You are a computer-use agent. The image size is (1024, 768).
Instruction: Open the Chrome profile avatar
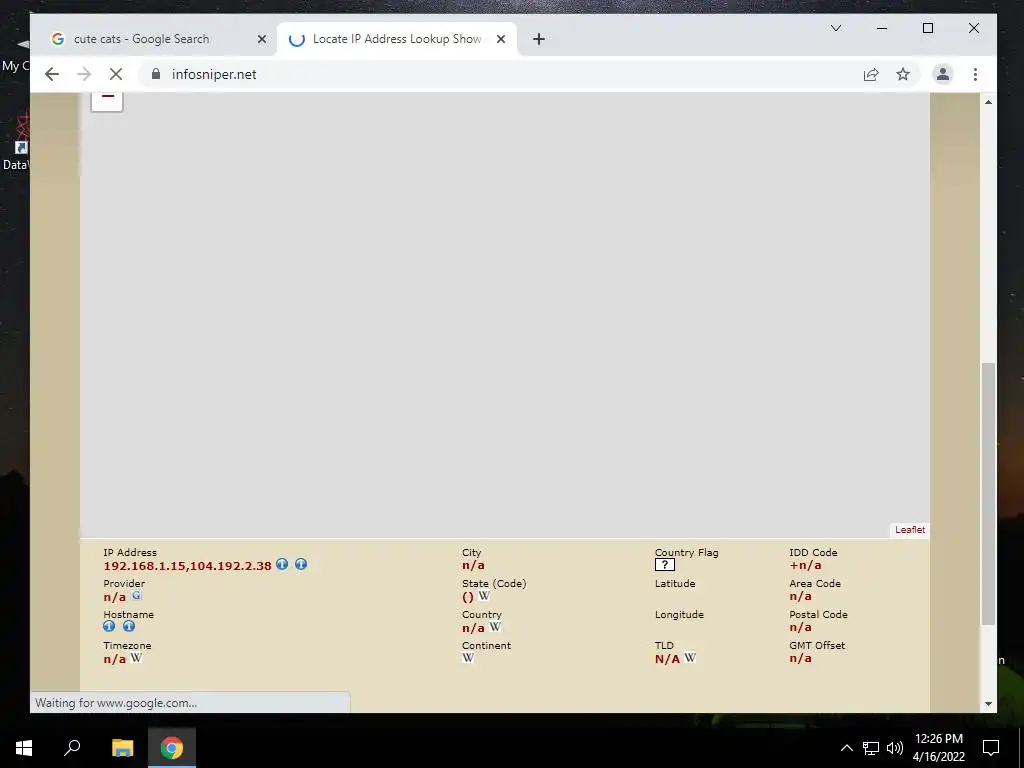coord(942,74)
